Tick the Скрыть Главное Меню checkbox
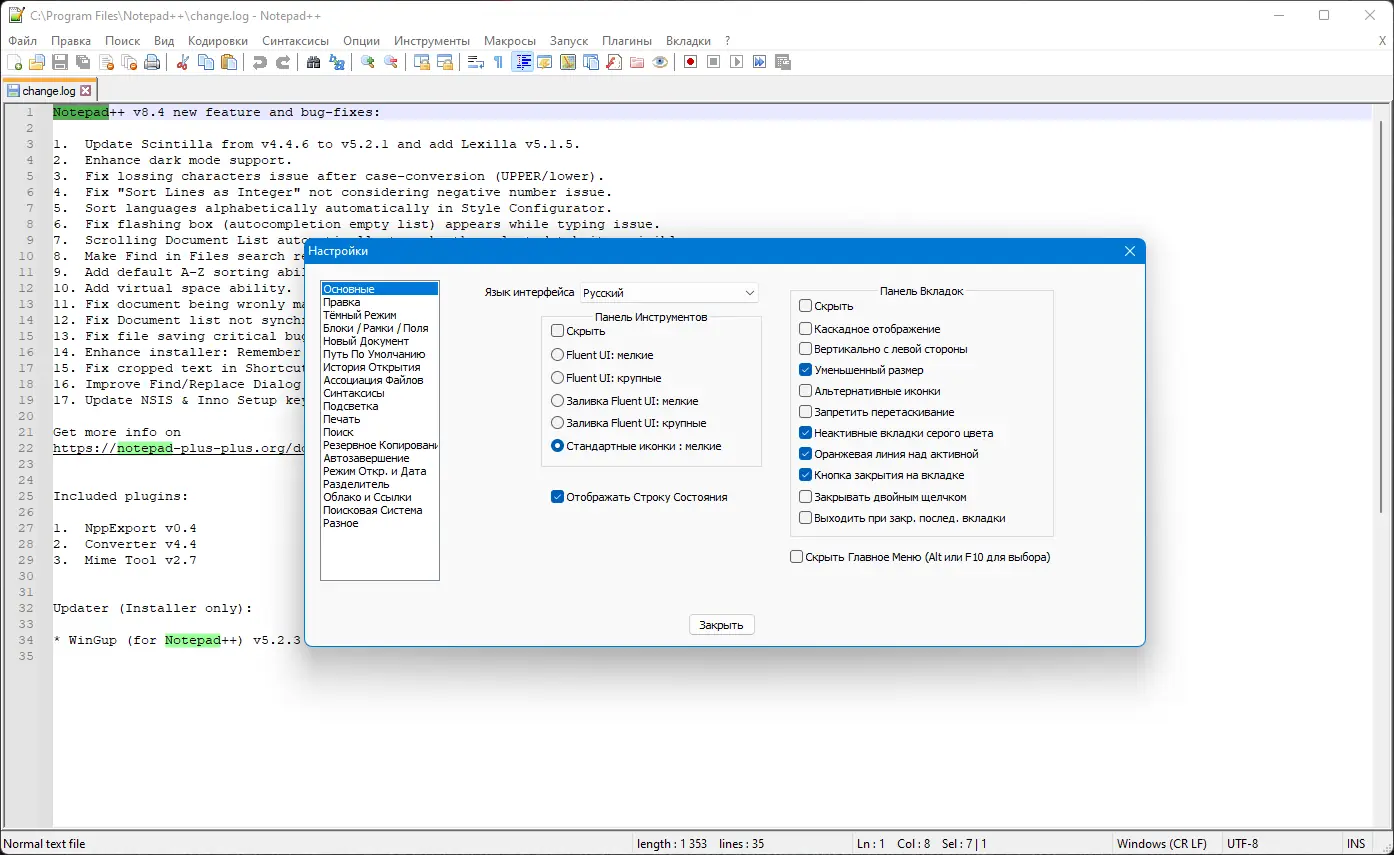The image size is (1394, 855). tap(797, 557)
